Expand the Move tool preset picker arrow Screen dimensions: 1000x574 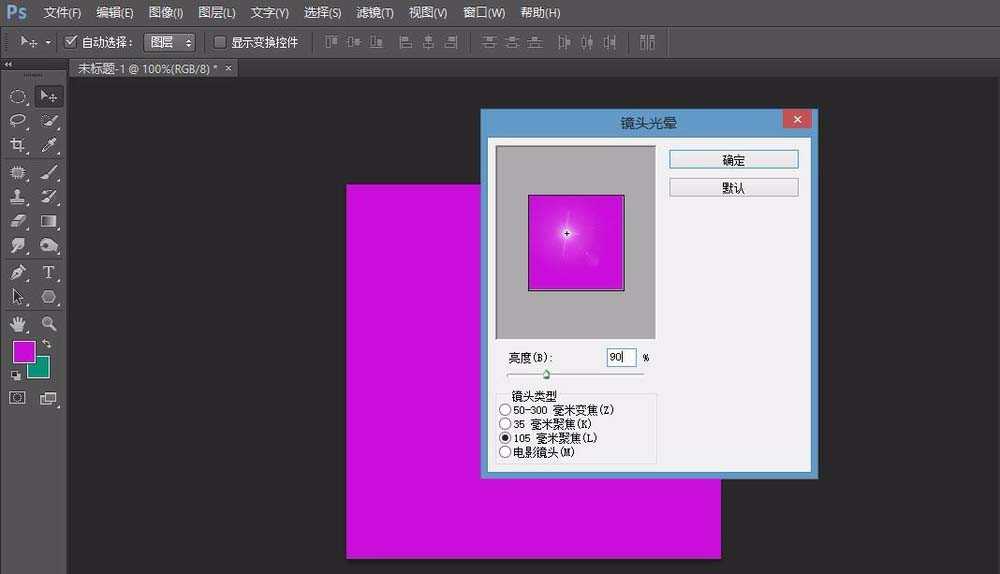coord(48,43)
